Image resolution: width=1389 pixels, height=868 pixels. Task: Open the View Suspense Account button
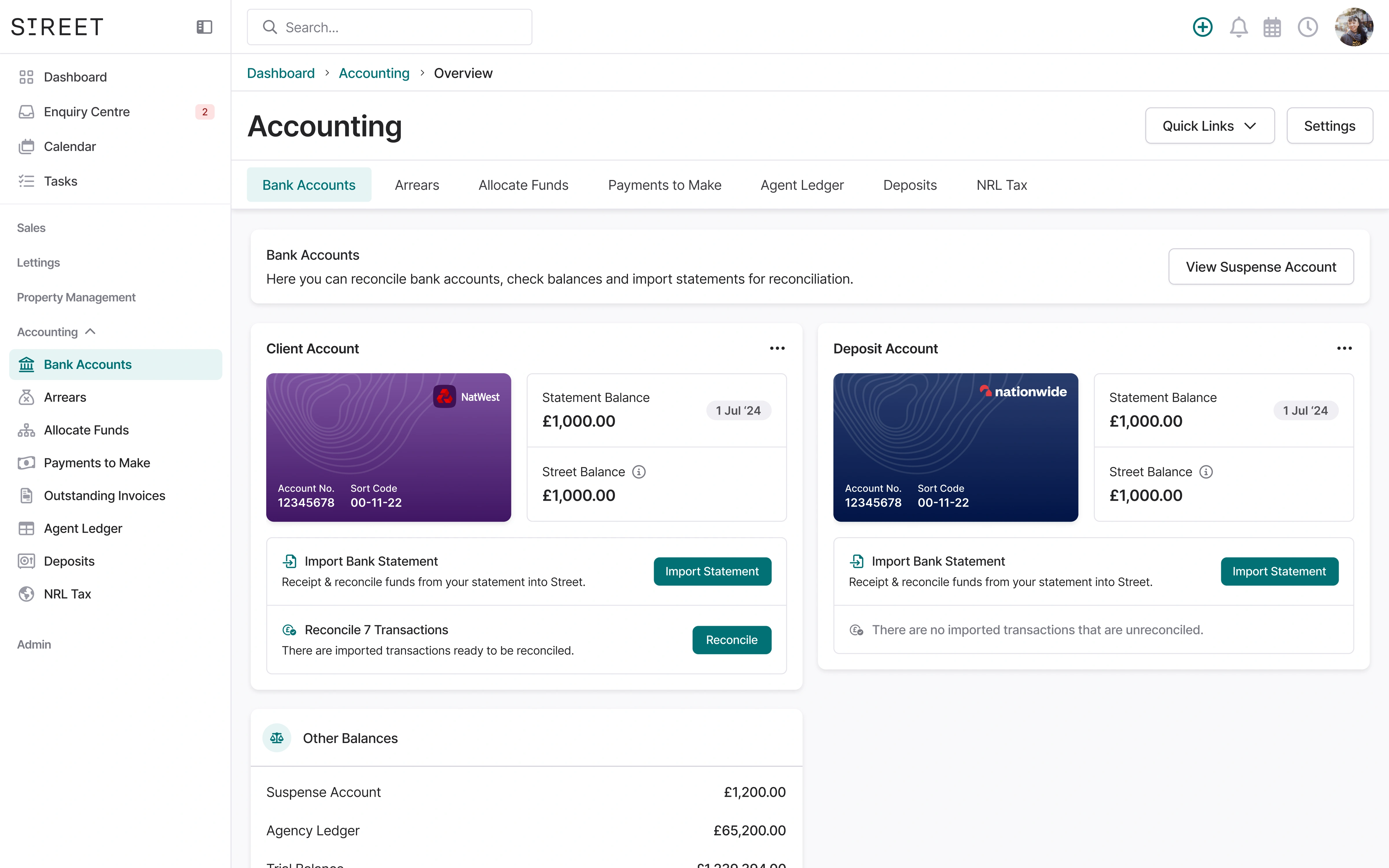point(1261,266)
